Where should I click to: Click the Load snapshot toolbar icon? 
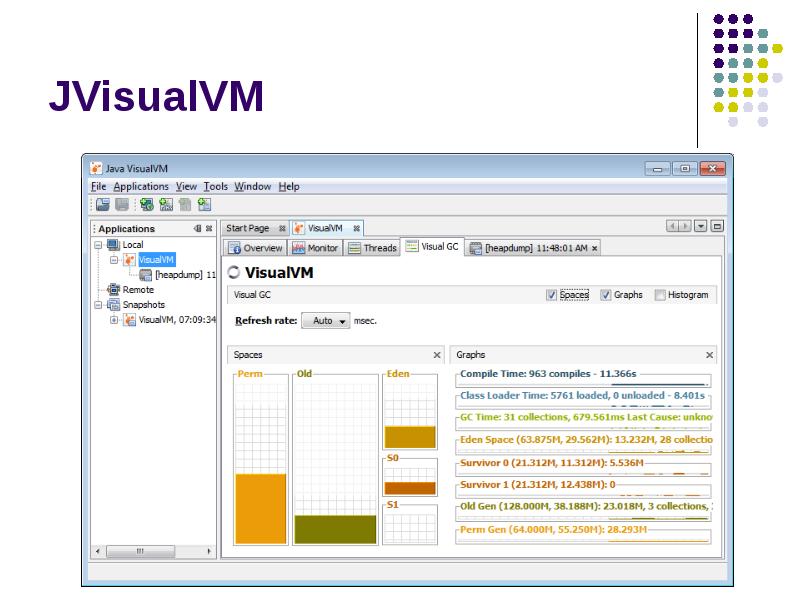[103, 205]
